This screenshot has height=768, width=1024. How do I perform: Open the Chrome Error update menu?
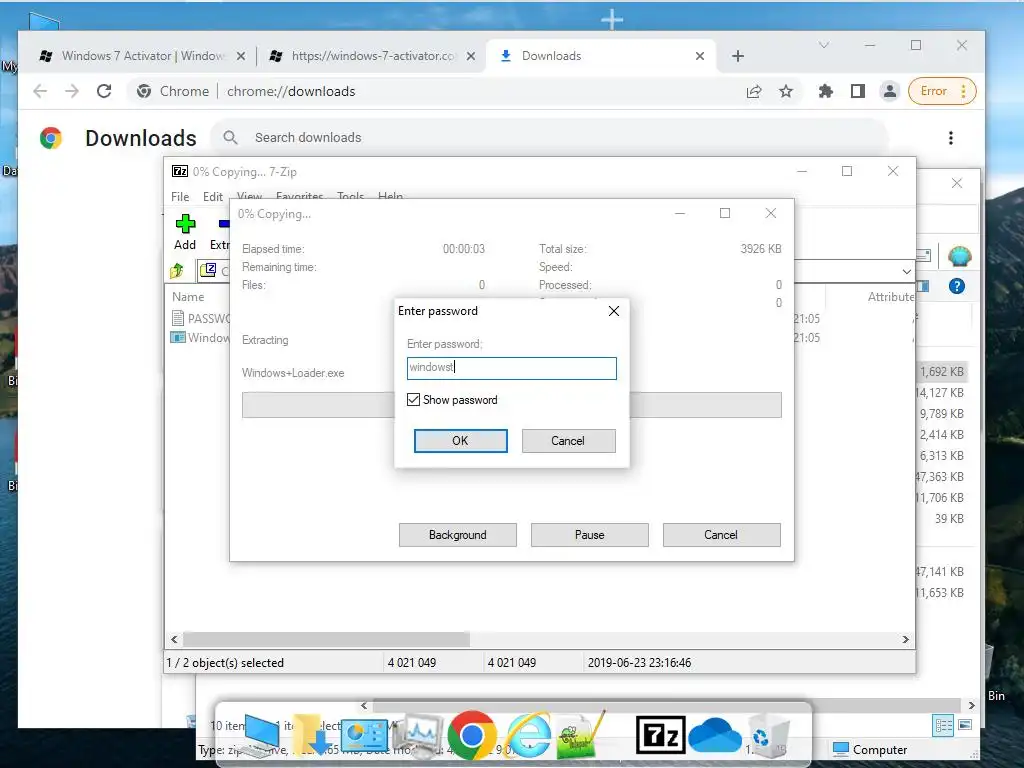[942, 91]
